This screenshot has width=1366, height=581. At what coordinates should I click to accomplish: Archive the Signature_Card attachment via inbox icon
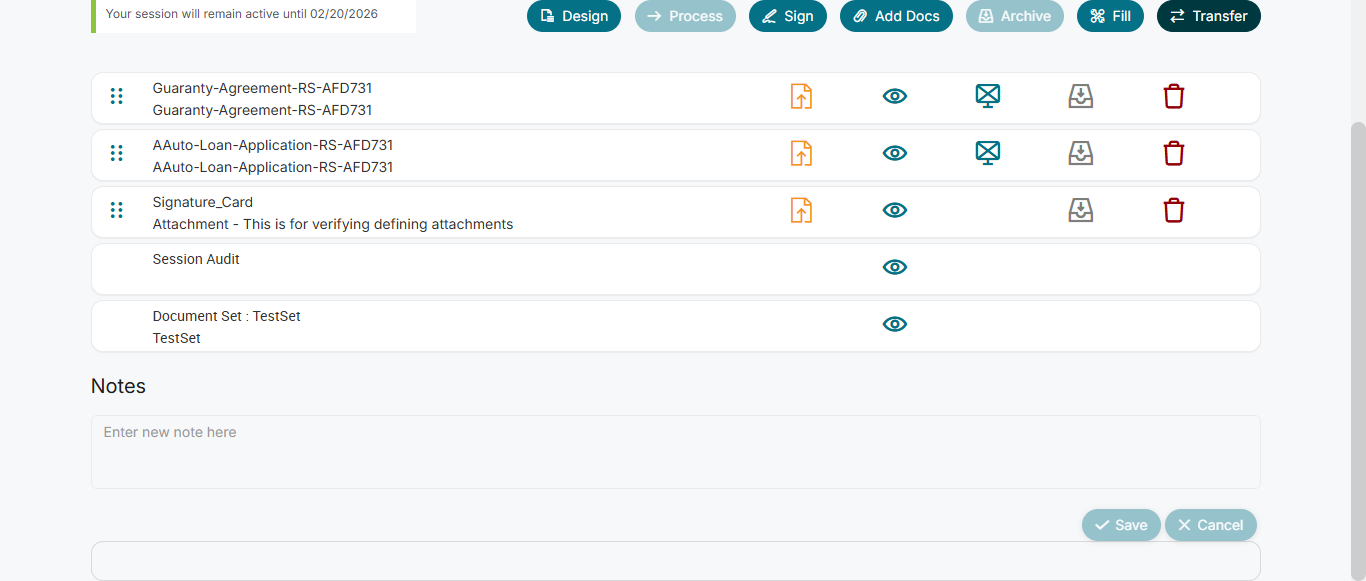pos(1081,210)
